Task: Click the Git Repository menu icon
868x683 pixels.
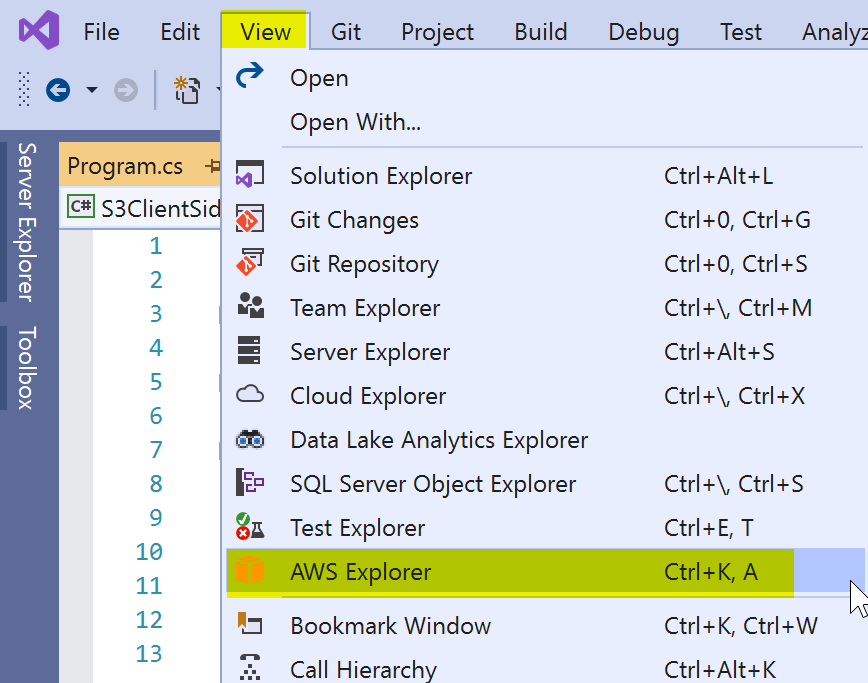Action: click(249, 263)
